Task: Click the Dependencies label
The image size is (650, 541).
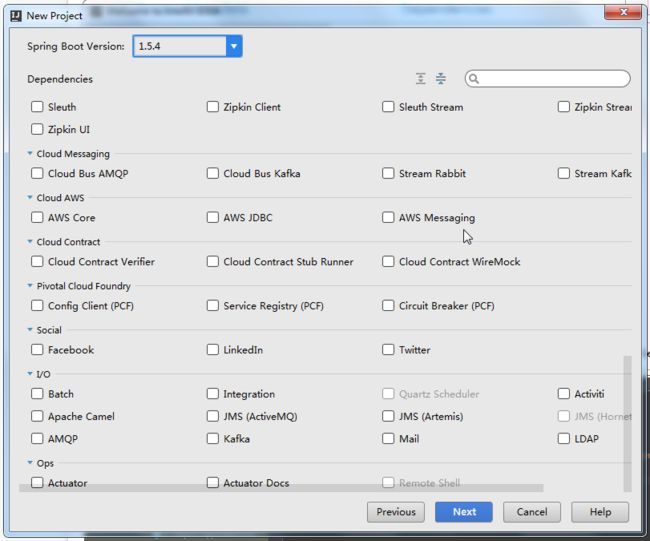Action: [60, 79]
